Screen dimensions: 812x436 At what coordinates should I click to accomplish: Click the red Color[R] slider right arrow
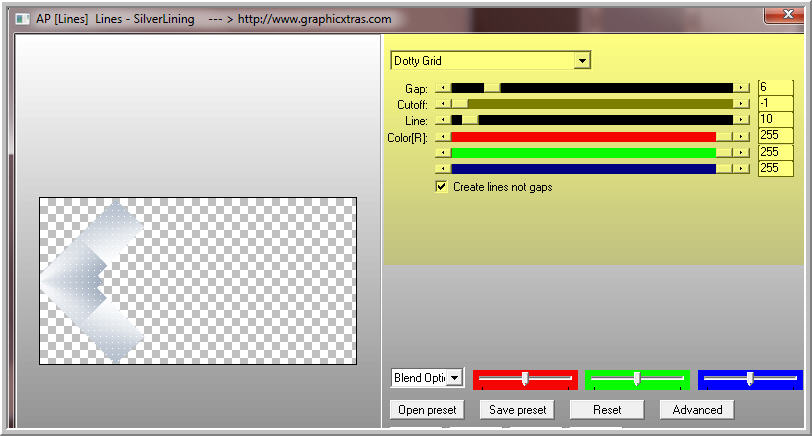point(742,137)
